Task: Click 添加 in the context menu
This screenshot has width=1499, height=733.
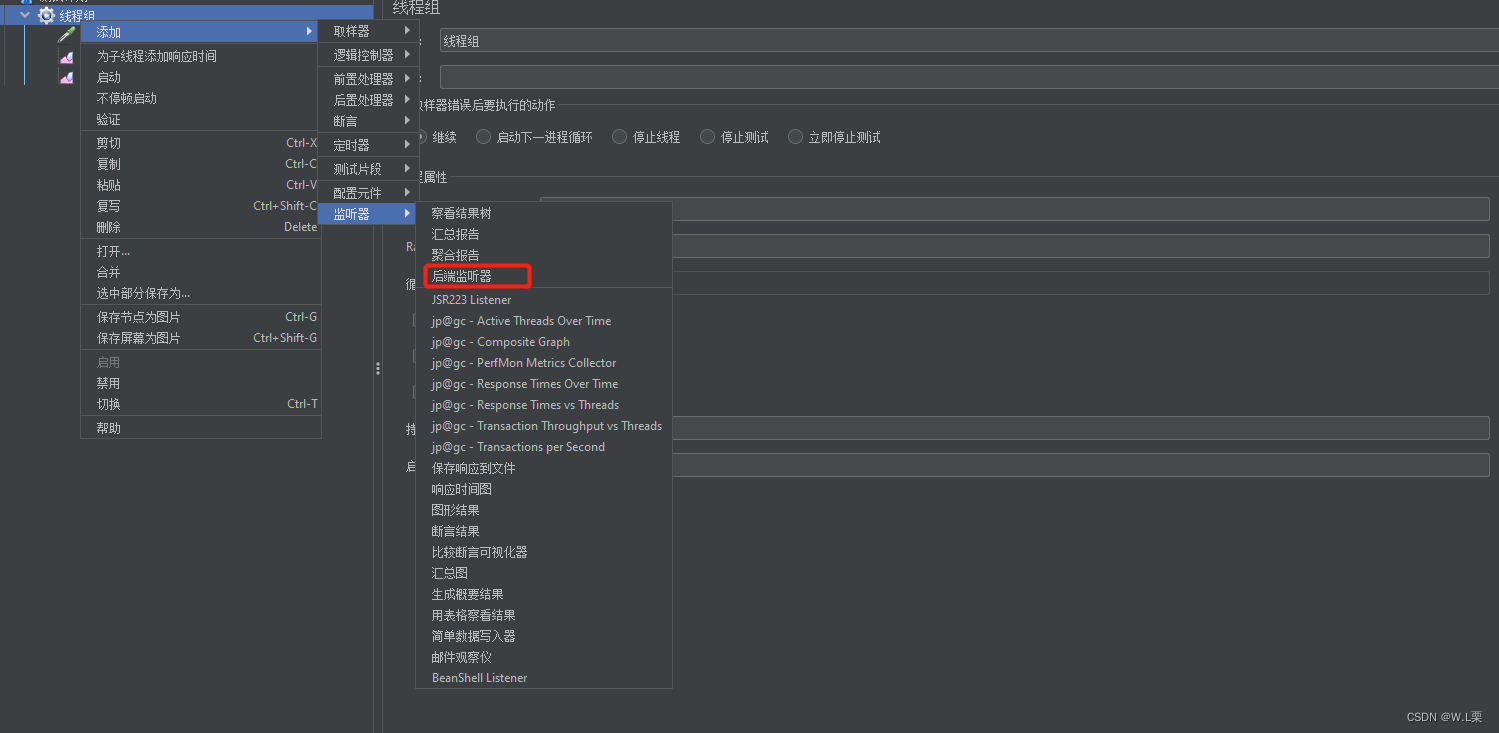Action: coord(200,32)
